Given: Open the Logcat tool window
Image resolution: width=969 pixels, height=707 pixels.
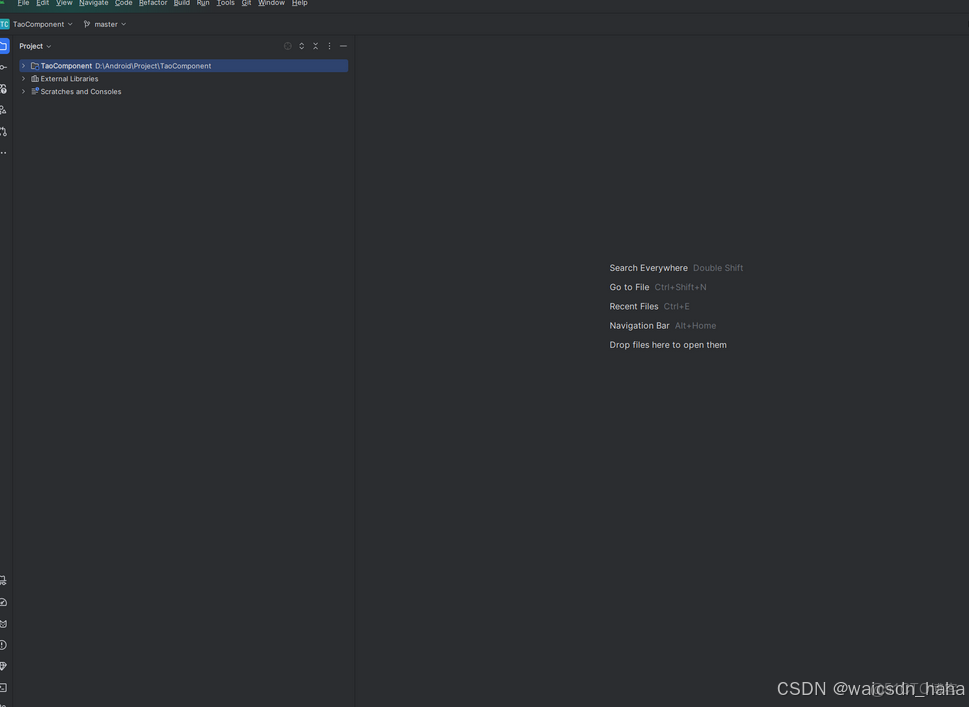Looking at the screenshot, I should pyautogui.click(x=4, y=623).
